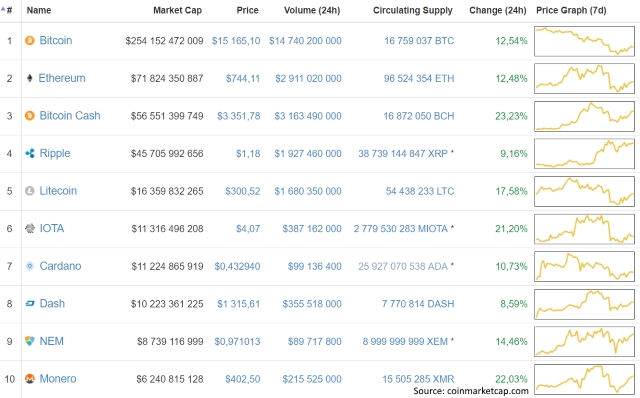Image resolution: width=640 pixels, height=398 pixels.
Task: Click the Monero logo icon
Action: click(30, 379)
